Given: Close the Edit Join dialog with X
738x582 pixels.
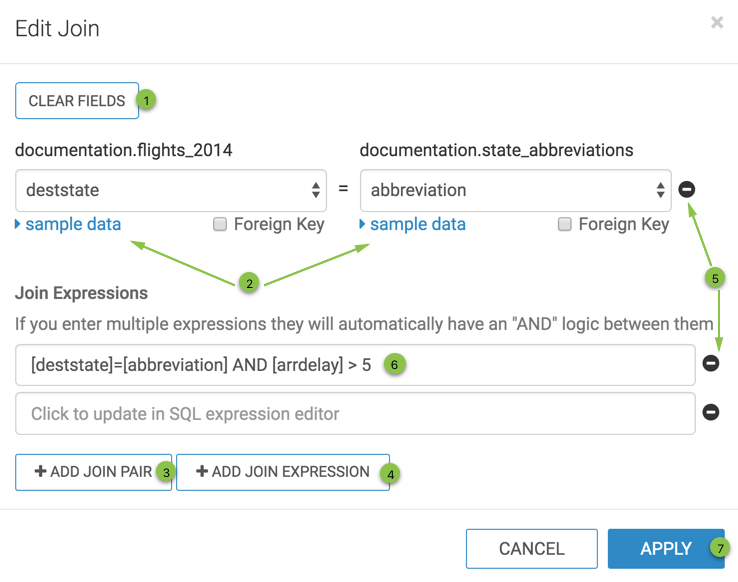Looking at the screenshot, I should coord(717,23).
